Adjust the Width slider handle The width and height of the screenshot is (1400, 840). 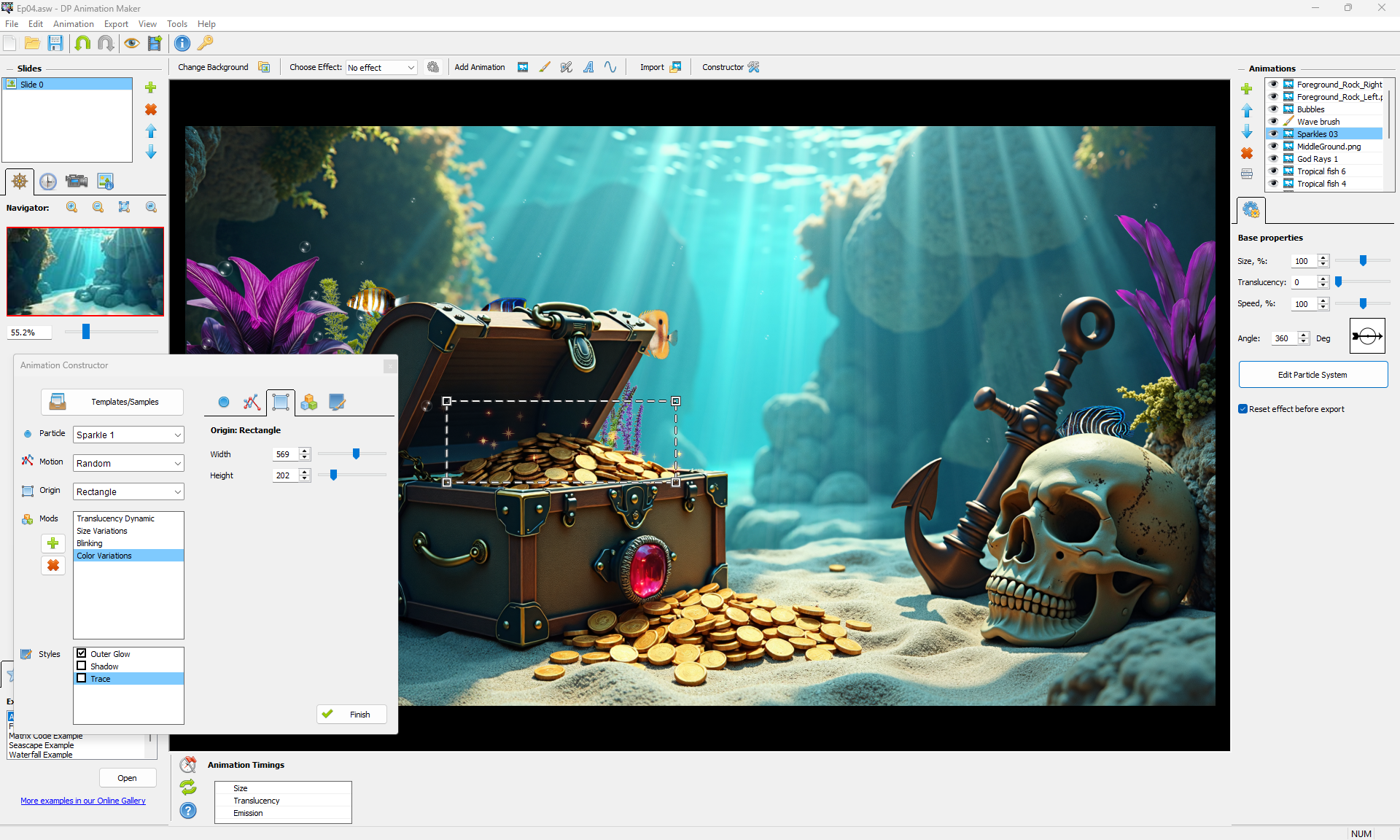(357, 454)
